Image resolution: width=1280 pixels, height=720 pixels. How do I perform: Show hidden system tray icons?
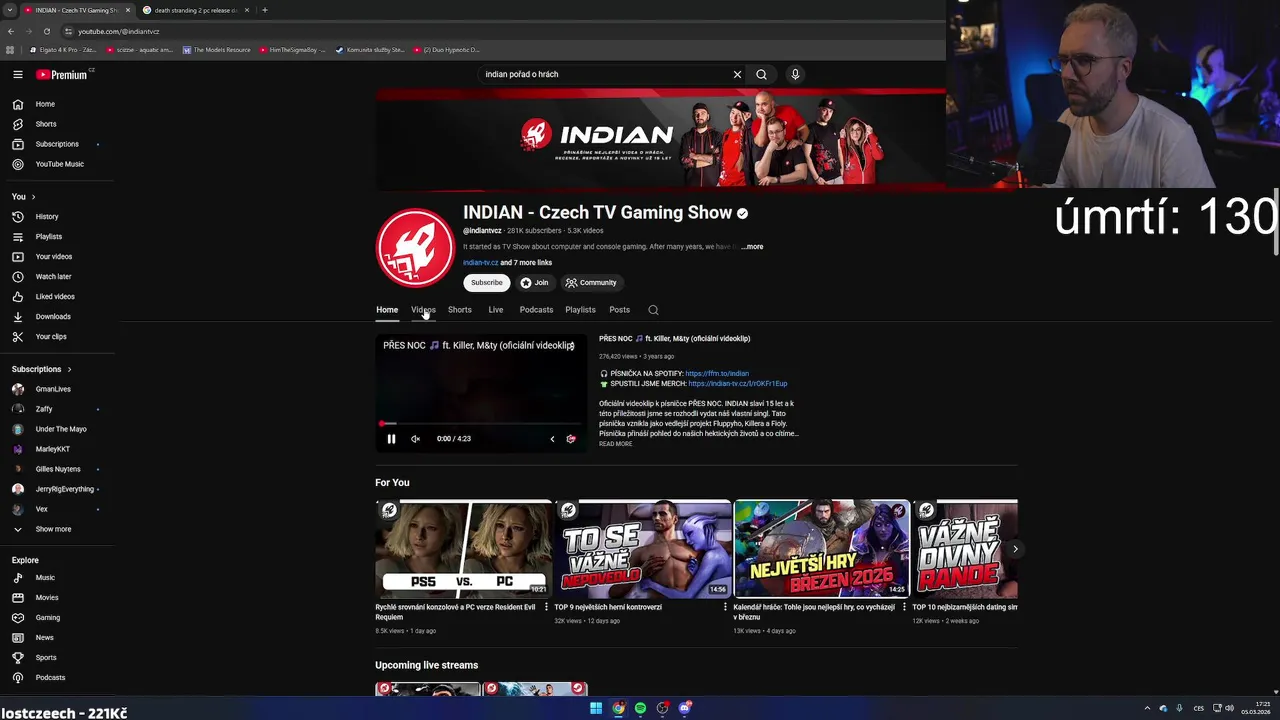coord(1147,708)
